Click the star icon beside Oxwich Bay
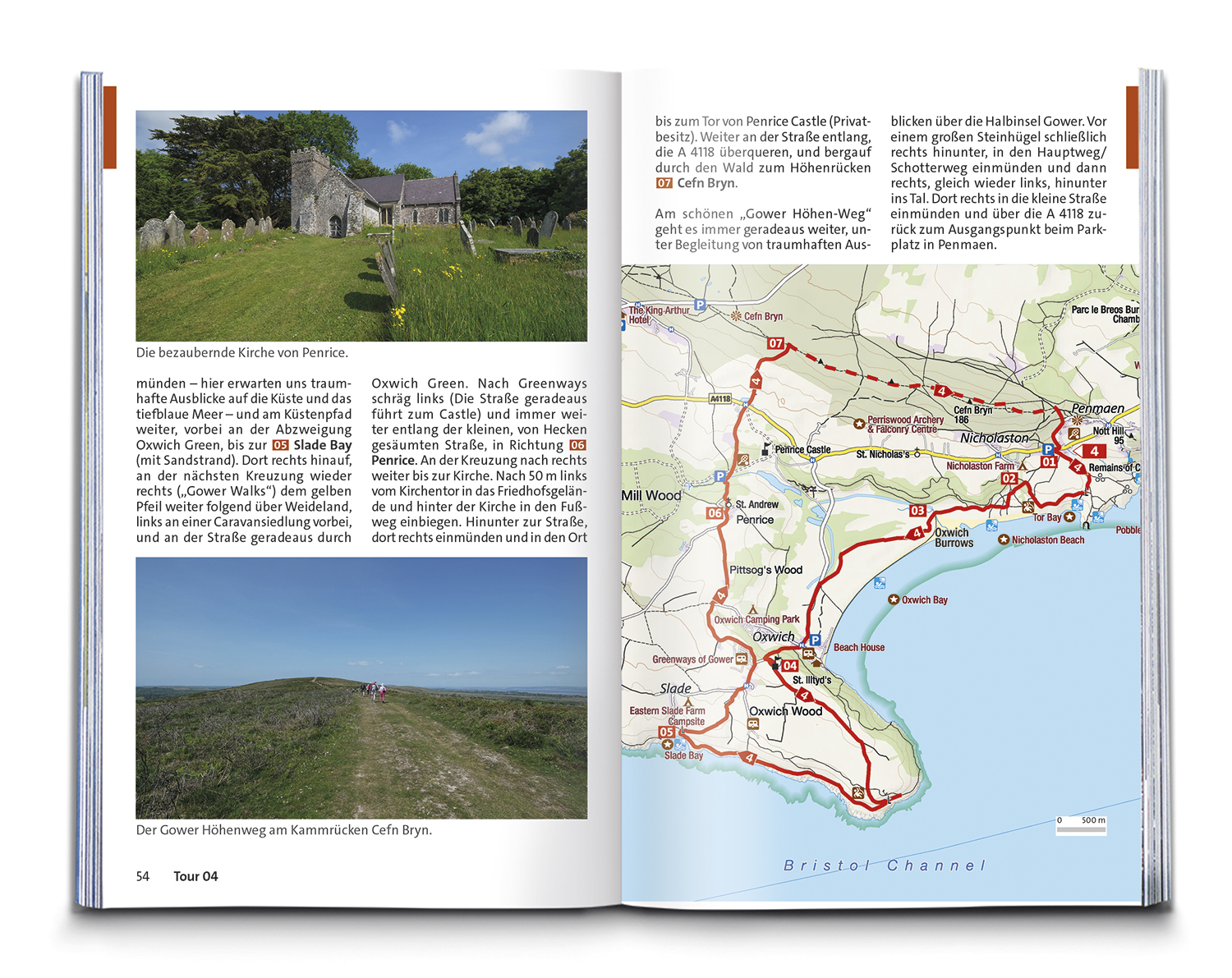 point(894,599)
